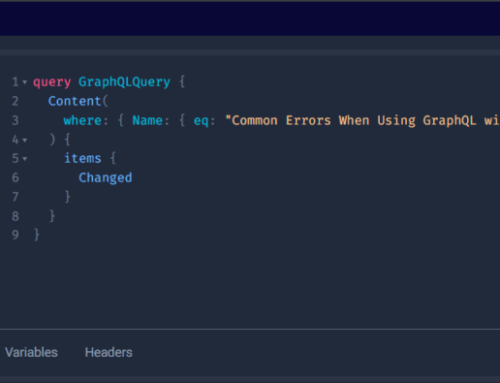
Task: Click the closing brace on line 8
Action: pos(52,216)
